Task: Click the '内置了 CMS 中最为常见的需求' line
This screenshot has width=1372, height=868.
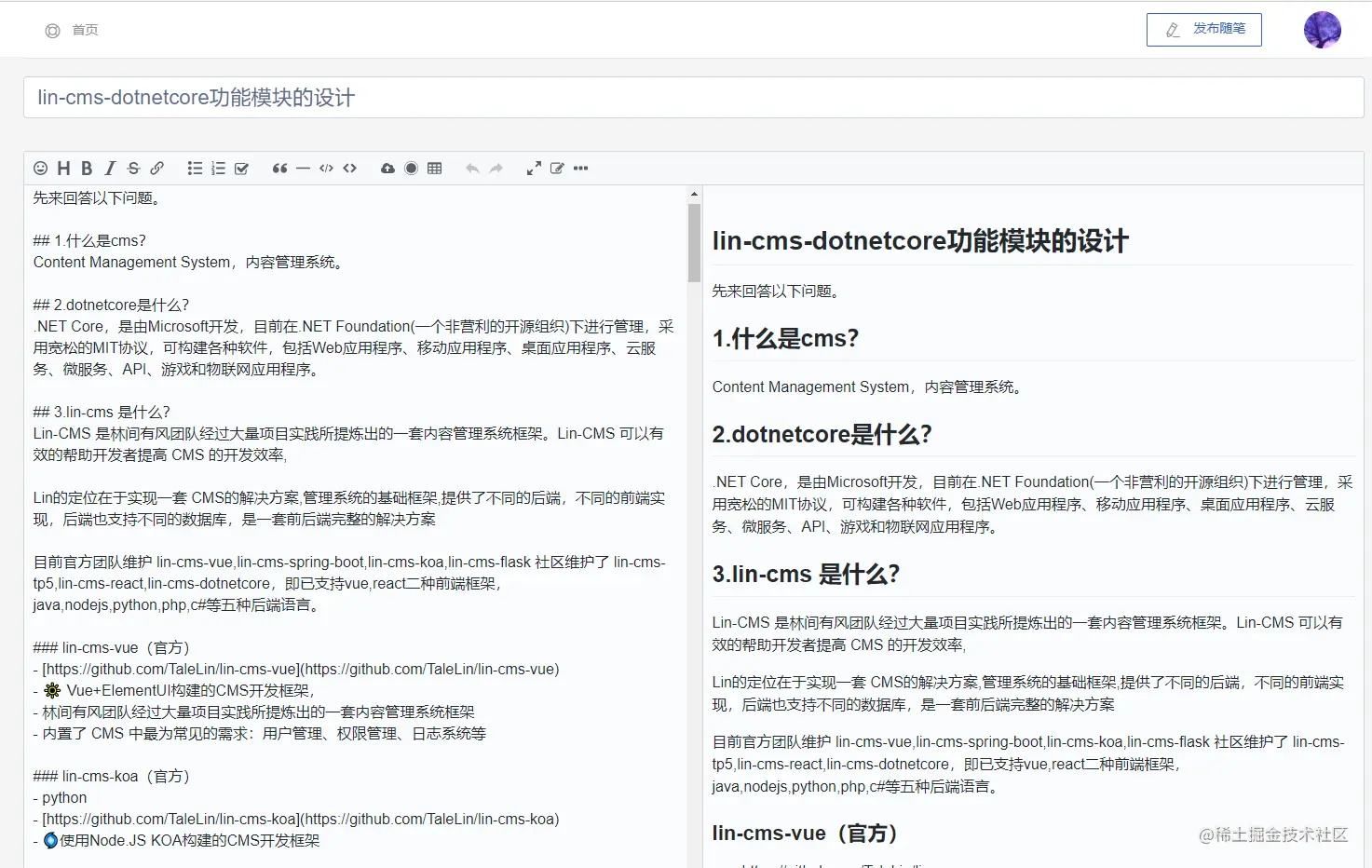Action: [260, 734]
